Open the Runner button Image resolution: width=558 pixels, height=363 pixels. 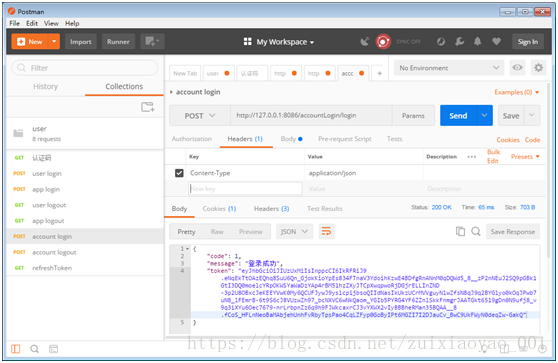click(118, 42)
